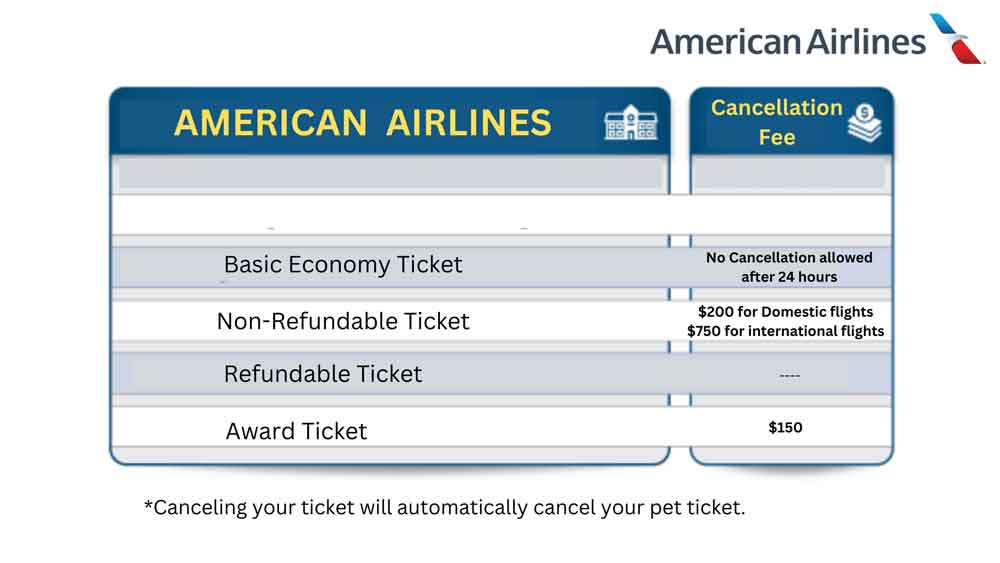1000x563 pixels.
Task: Click the No Cancellation allowed after 24 hours text
Action: (x=789, y=267)
